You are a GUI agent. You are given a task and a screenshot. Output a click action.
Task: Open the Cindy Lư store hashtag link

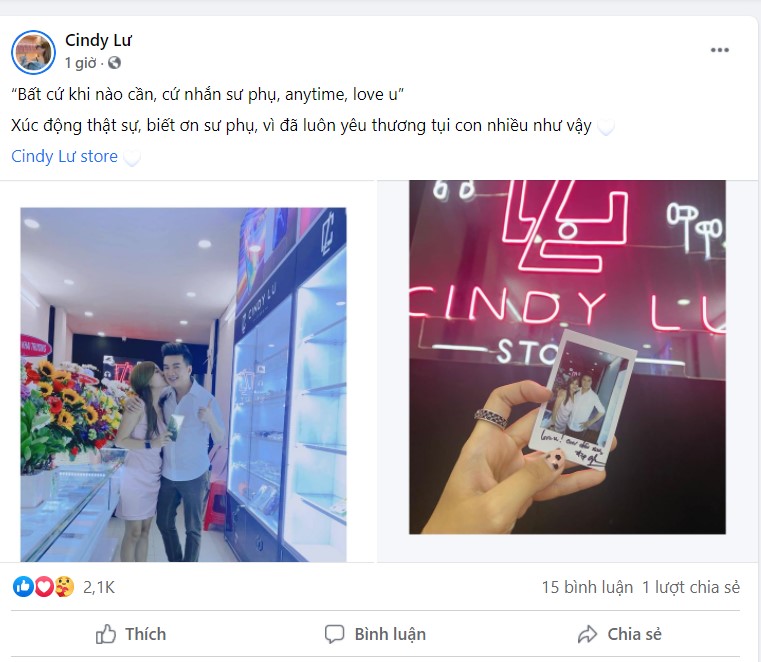pyautogui.click(x=65, y=156)
